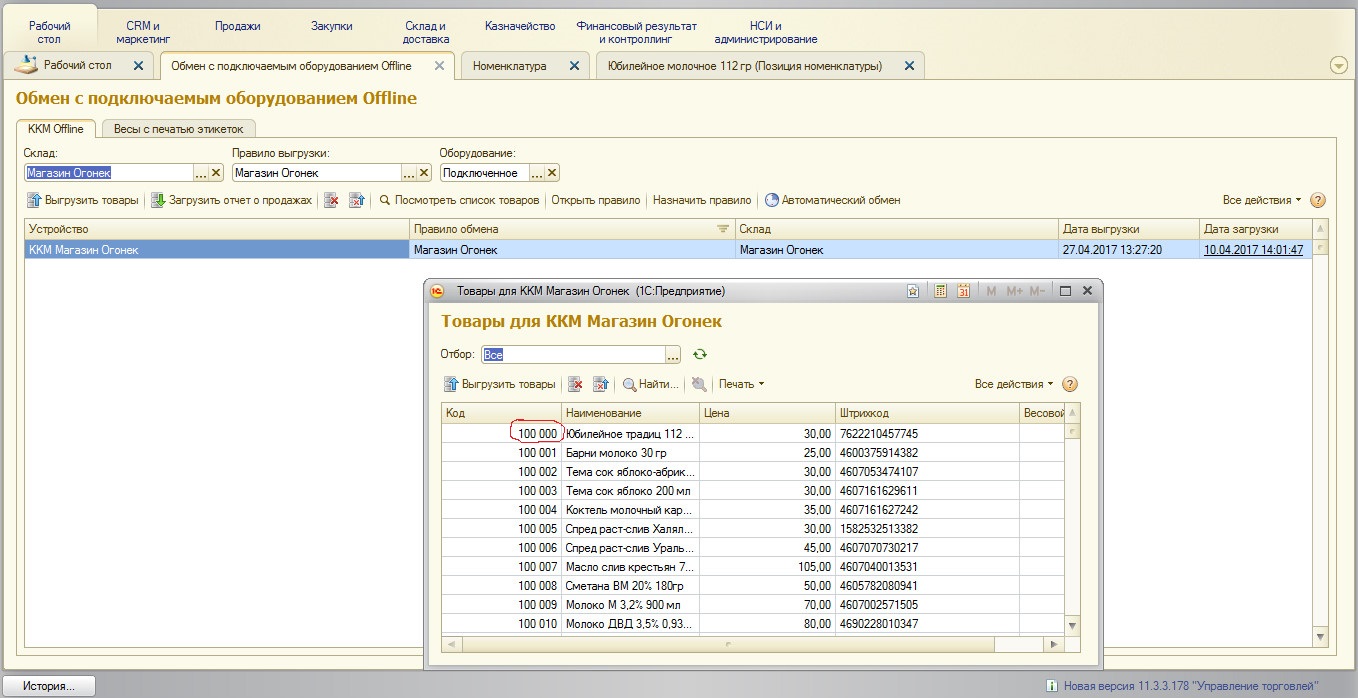Click the История button

click(x=50, y=686)
